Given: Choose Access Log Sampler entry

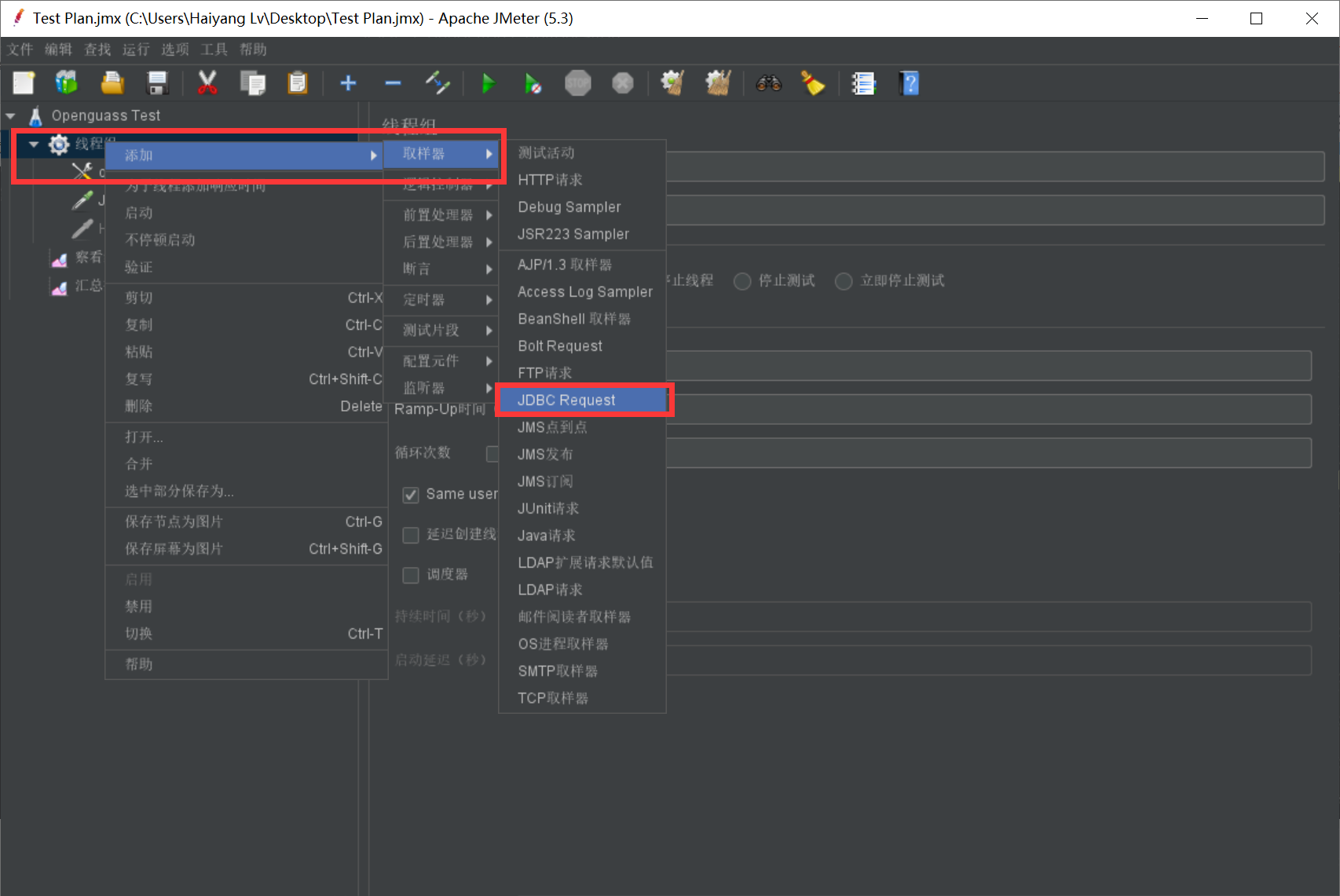Looking at the screenshot, I should click(x=582, y=291).
